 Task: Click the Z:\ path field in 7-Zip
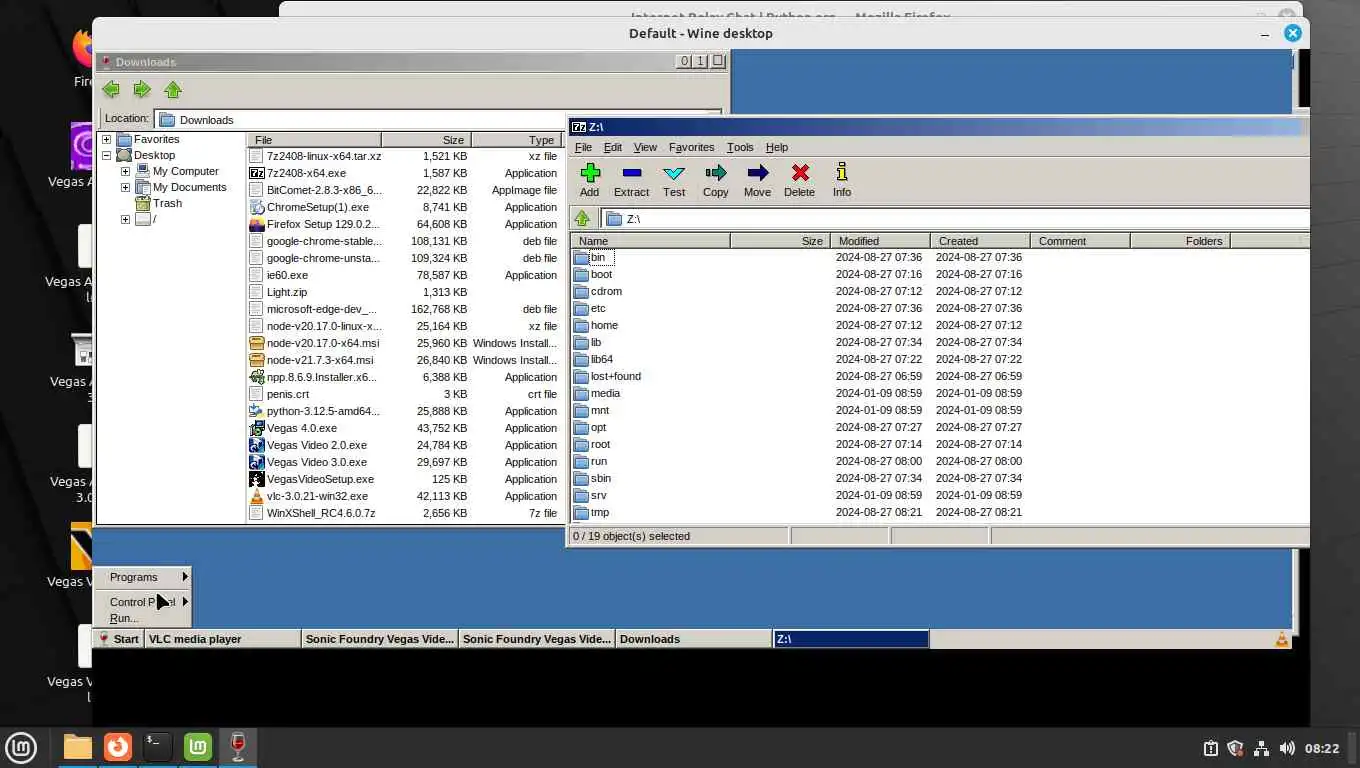955,219
